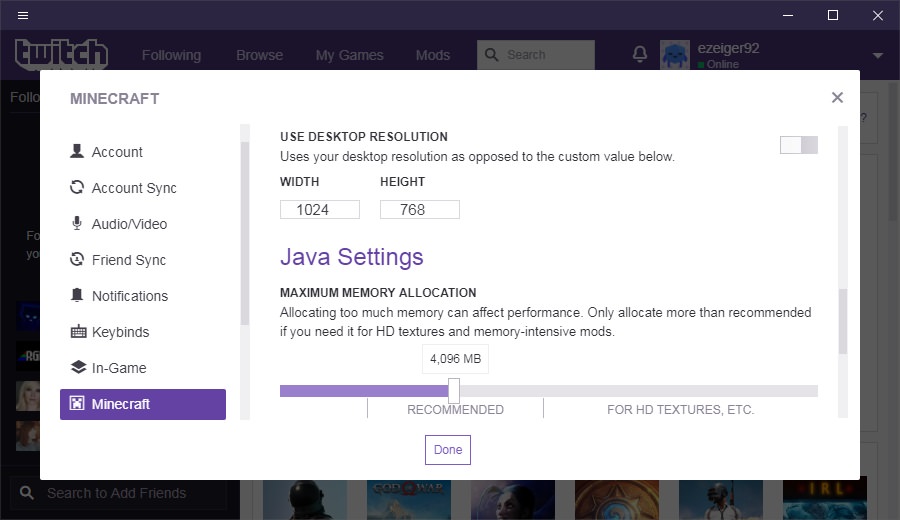Click the Search to Add Friends field
The image size is (900, 520).
click(119, 493)
